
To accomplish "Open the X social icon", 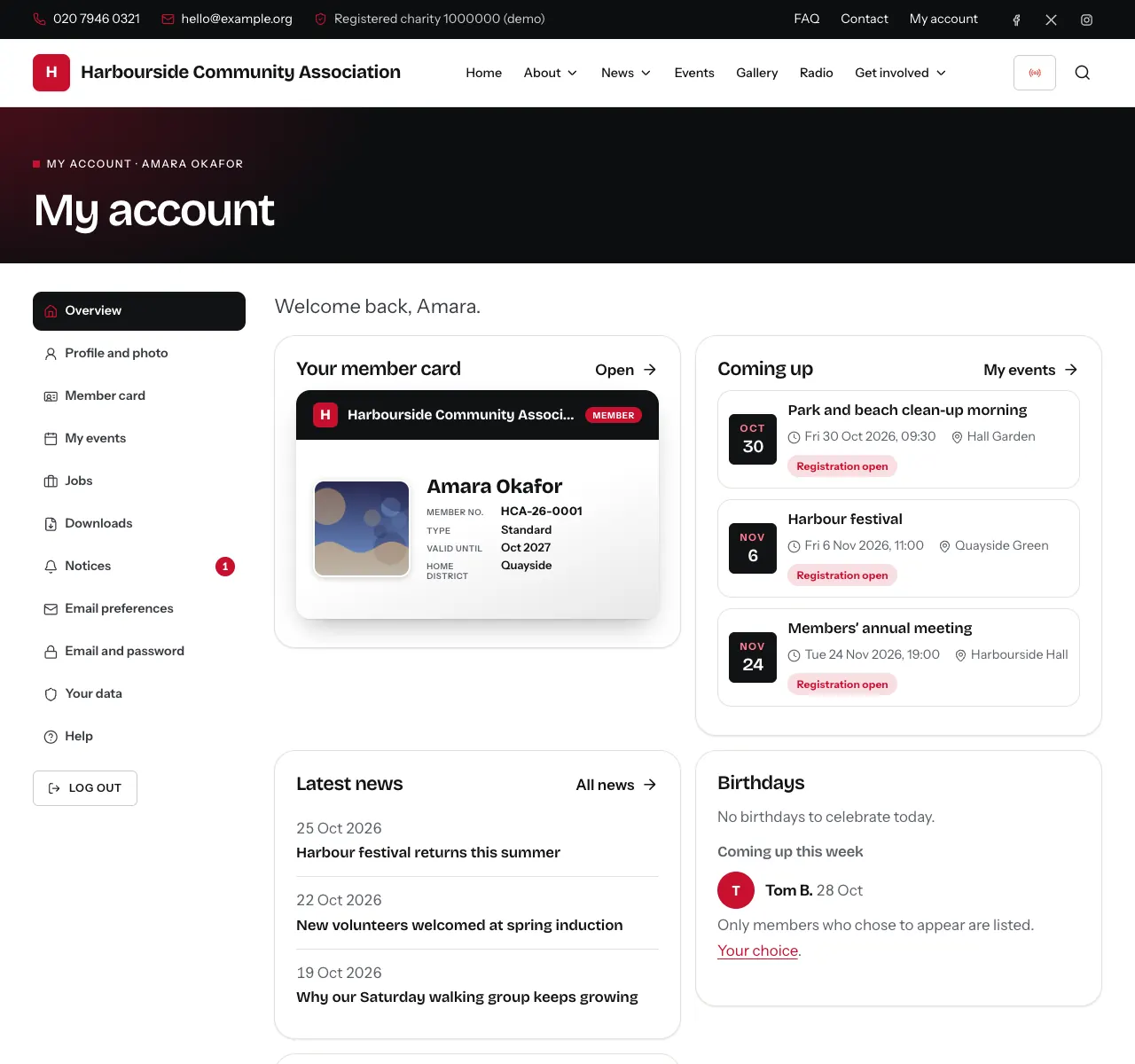I will coord(1051,20).
